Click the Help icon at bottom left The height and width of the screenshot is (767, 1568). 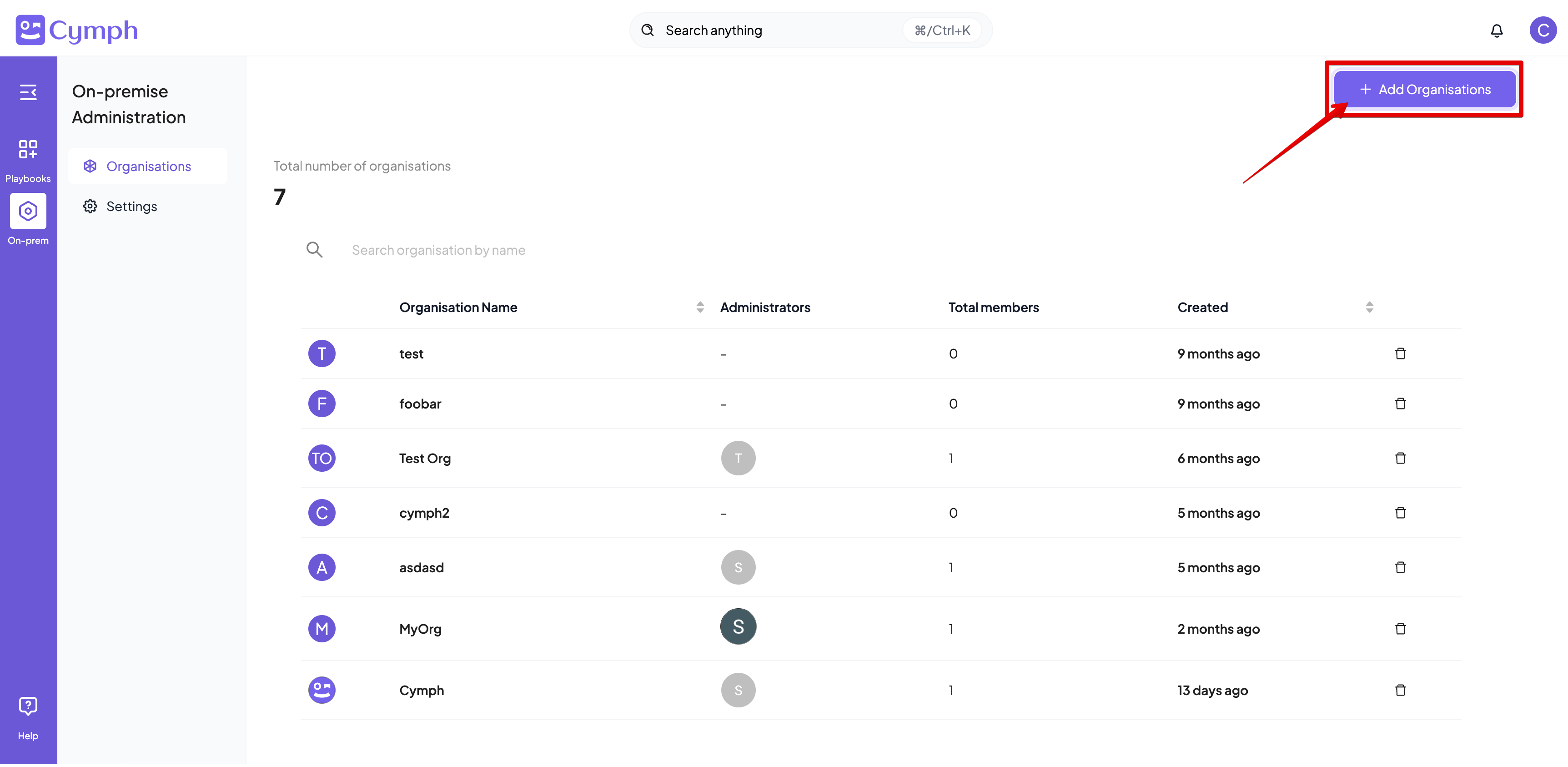point(28,706)
